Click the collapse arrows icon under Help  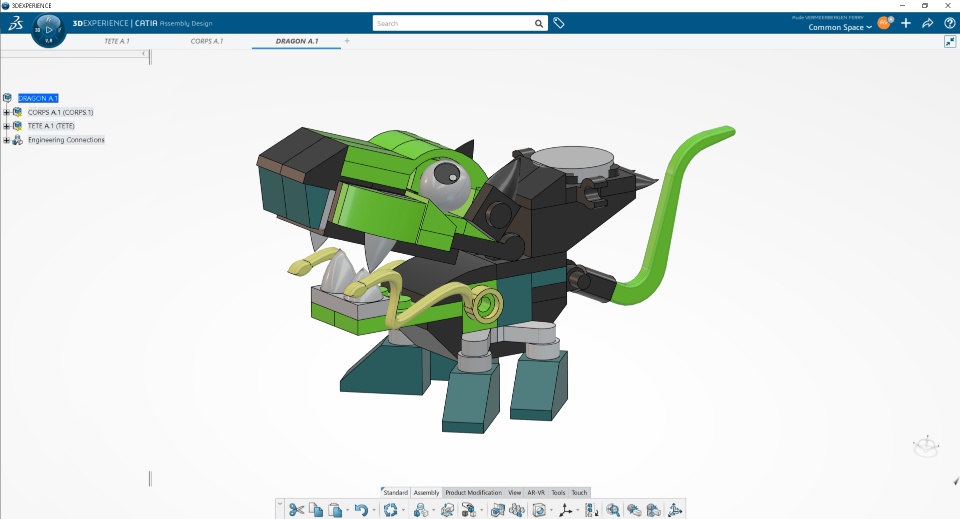pos(950,42)
